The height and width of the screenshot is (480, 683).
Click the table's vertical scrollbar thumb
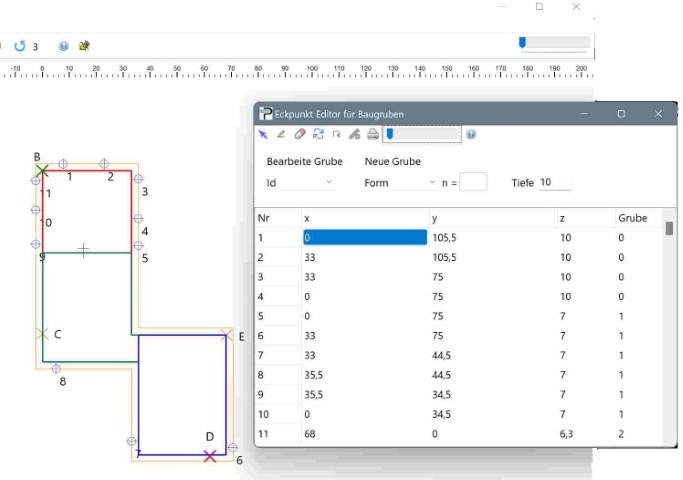[669, 228]
